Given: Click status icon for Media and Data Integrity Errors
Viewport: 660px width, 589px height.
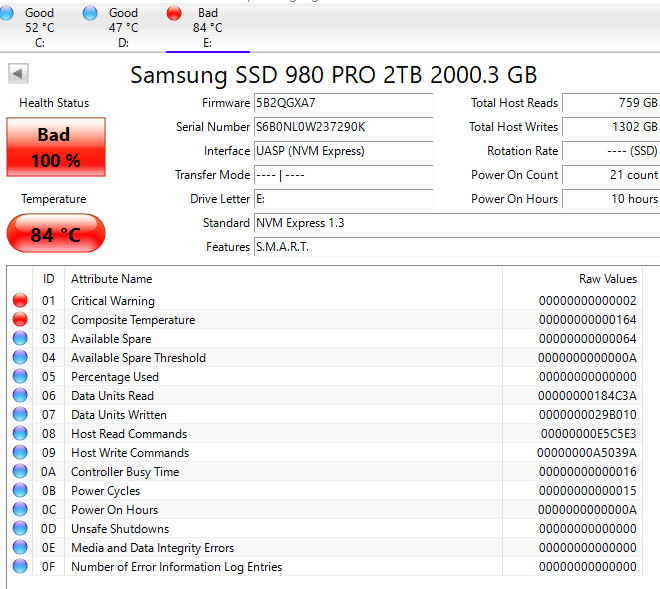Looking at the screenshot, I should pos(20,547).
